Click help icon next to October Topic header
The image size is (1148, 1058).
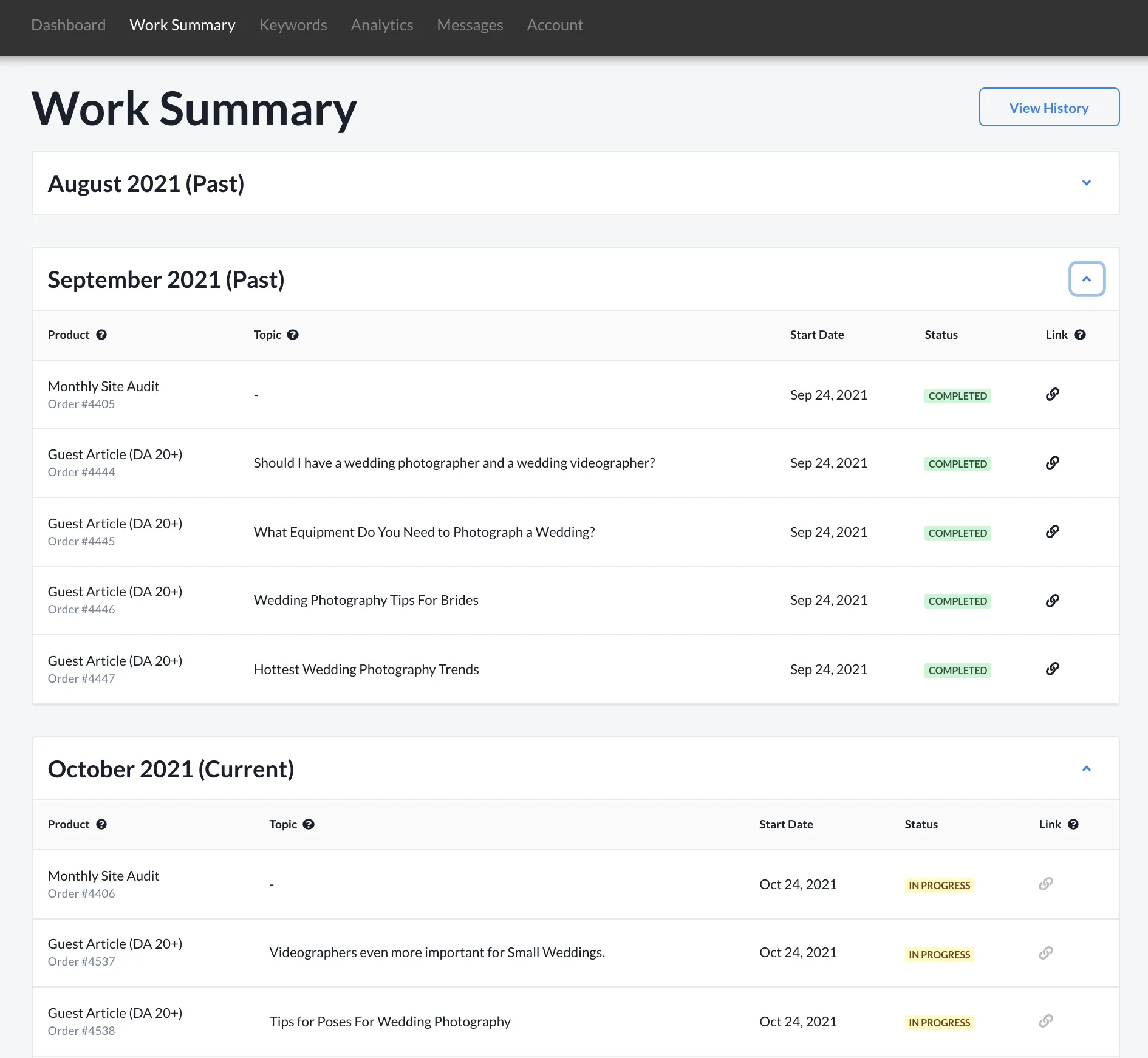click(309, 825)
